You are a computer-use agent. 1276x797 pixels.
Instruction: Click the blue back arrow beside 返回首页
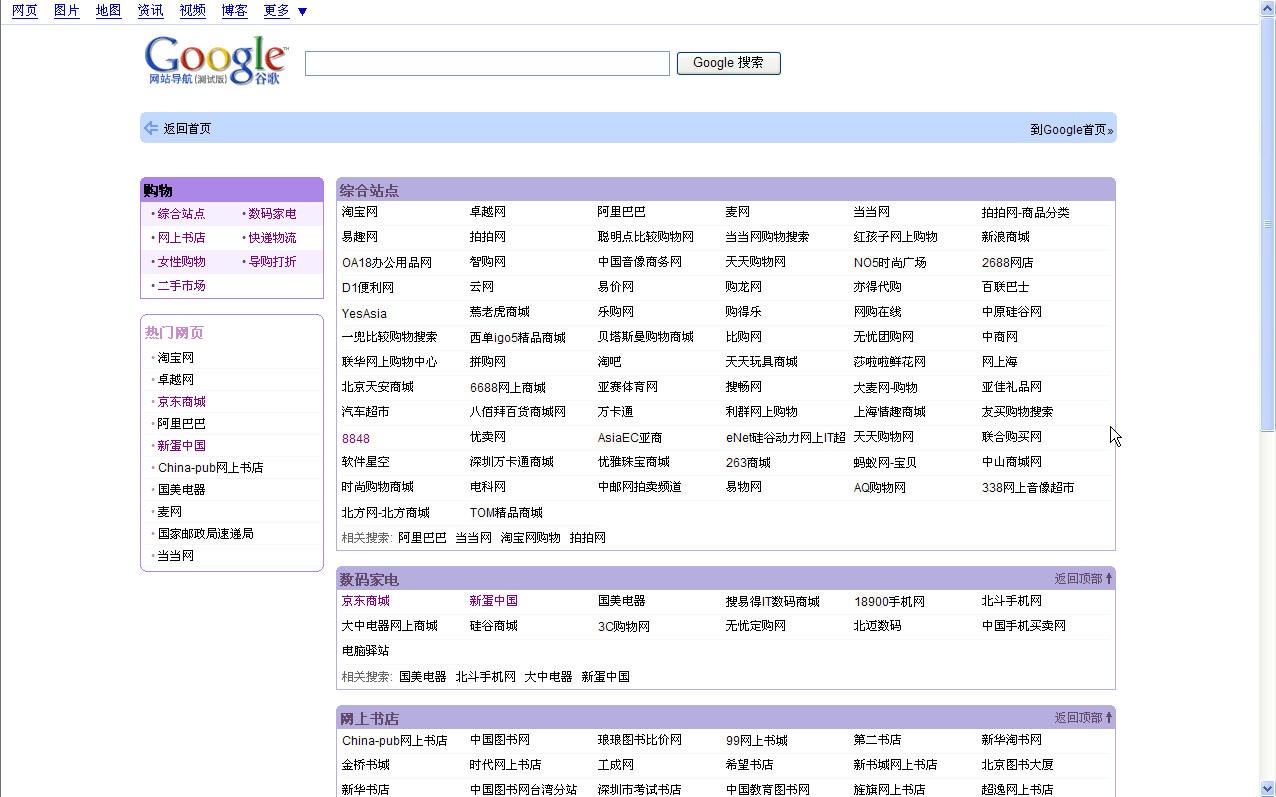(x=151, y=128)
